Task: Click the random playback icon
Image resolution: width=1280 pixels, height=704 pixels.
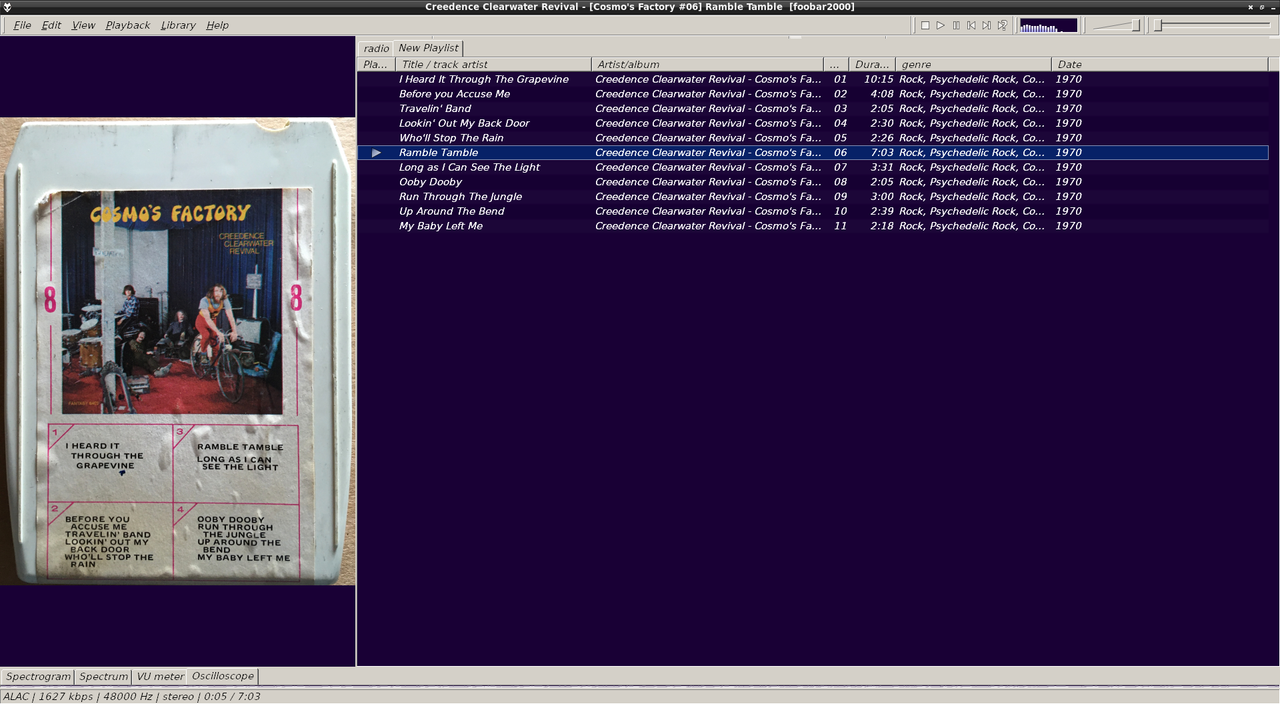Action: (1002, 25)
